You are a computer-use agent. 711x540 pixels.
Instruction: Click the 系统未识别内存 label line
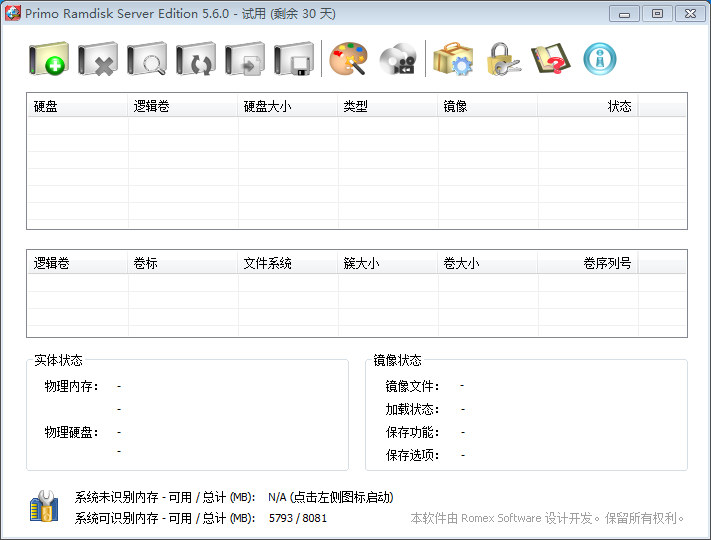[165, 497]
